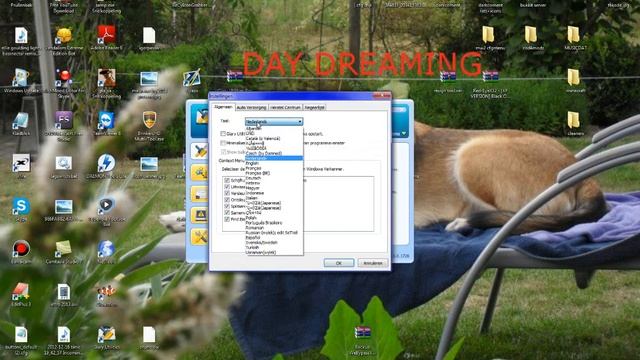Image resolution: width=640 pixels, height=360 pixels.
Task: Select Español in the language list
Action: tap(274, 238)
